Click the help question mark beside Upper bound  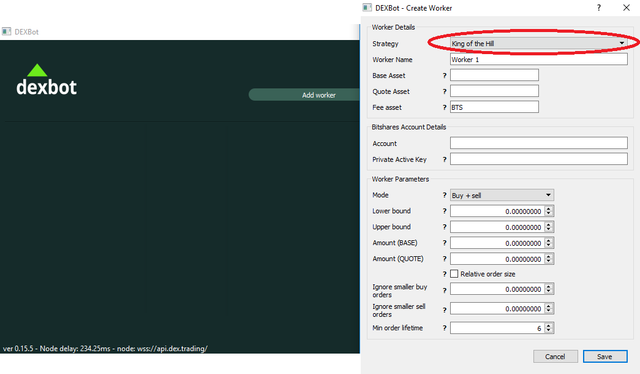444,227
